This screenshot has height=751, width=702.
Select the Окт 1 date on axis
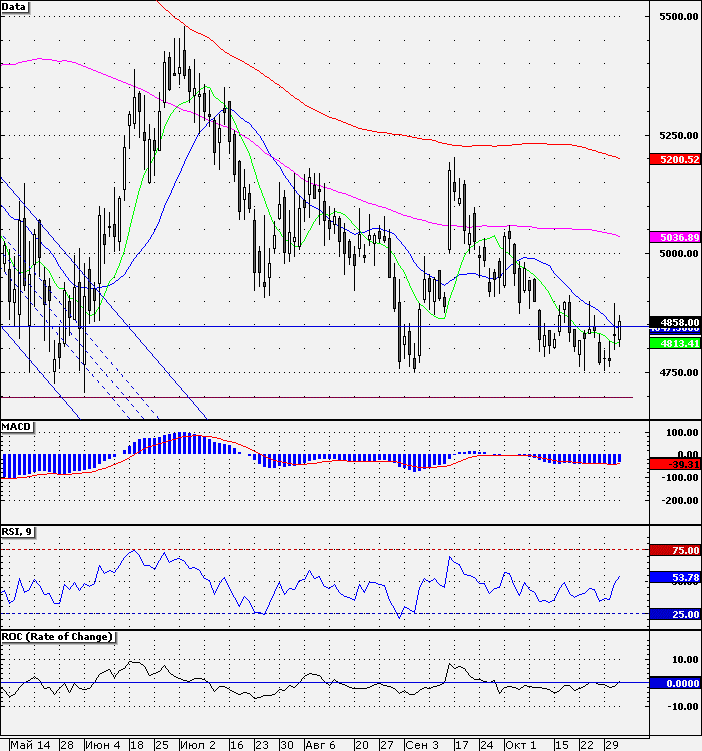tap(521, 745)
